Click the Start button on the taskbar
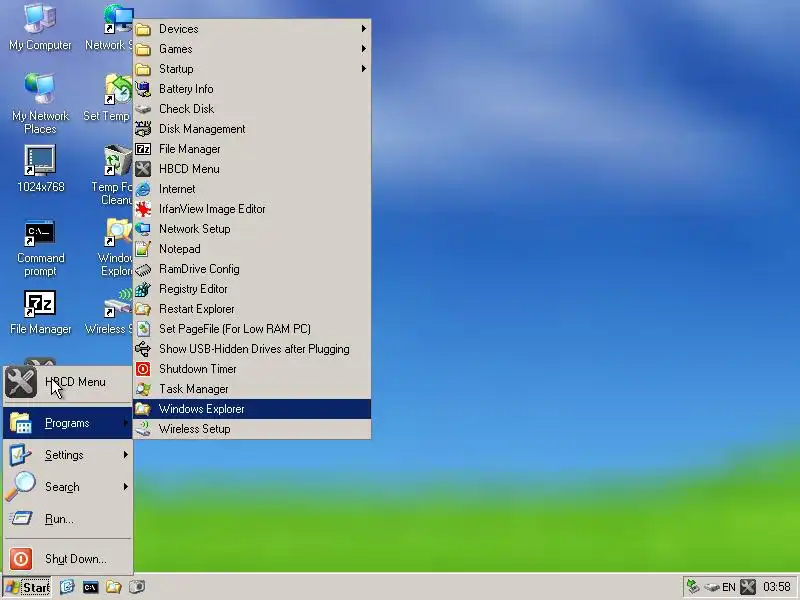The height and width of the screenshot is (600, 800). pyautogui.click(x=27, y=587)
